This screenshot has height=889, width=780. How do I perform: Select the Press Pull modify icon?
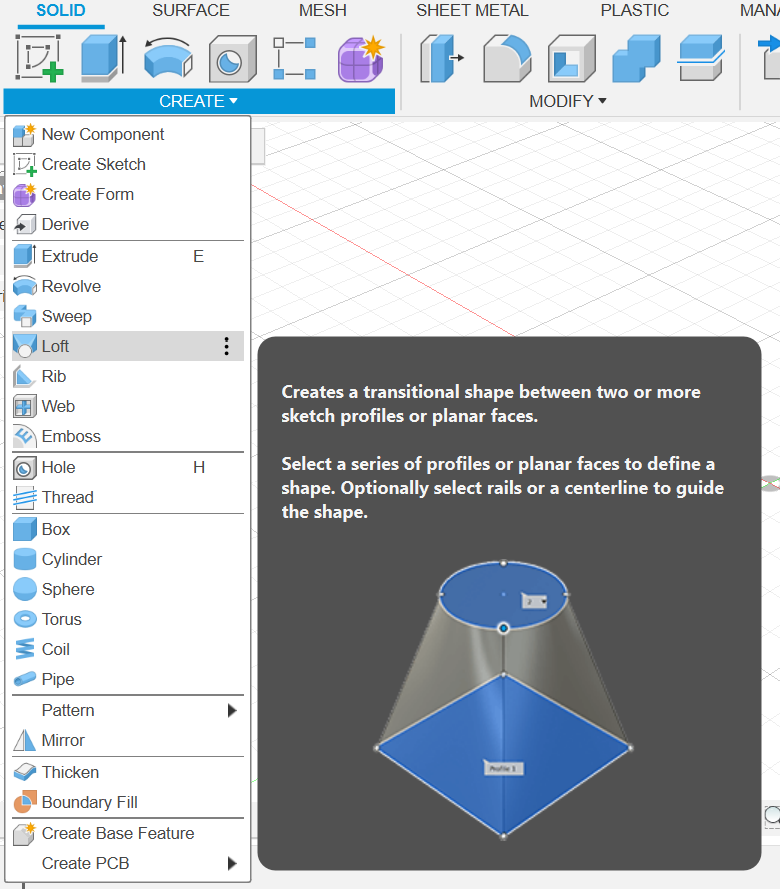coord(441,58)
